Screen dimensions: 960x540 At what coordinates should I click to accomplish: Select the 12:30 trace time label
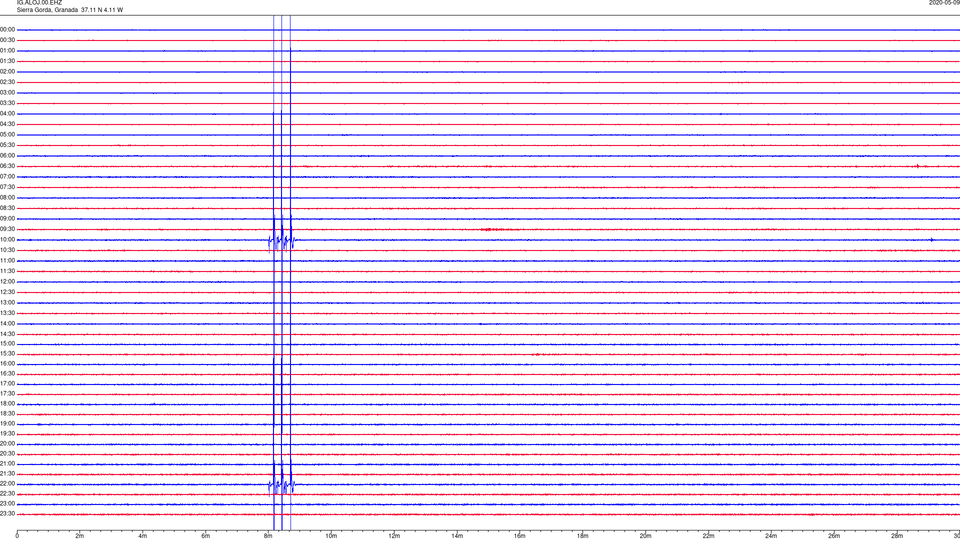(7, 292)
